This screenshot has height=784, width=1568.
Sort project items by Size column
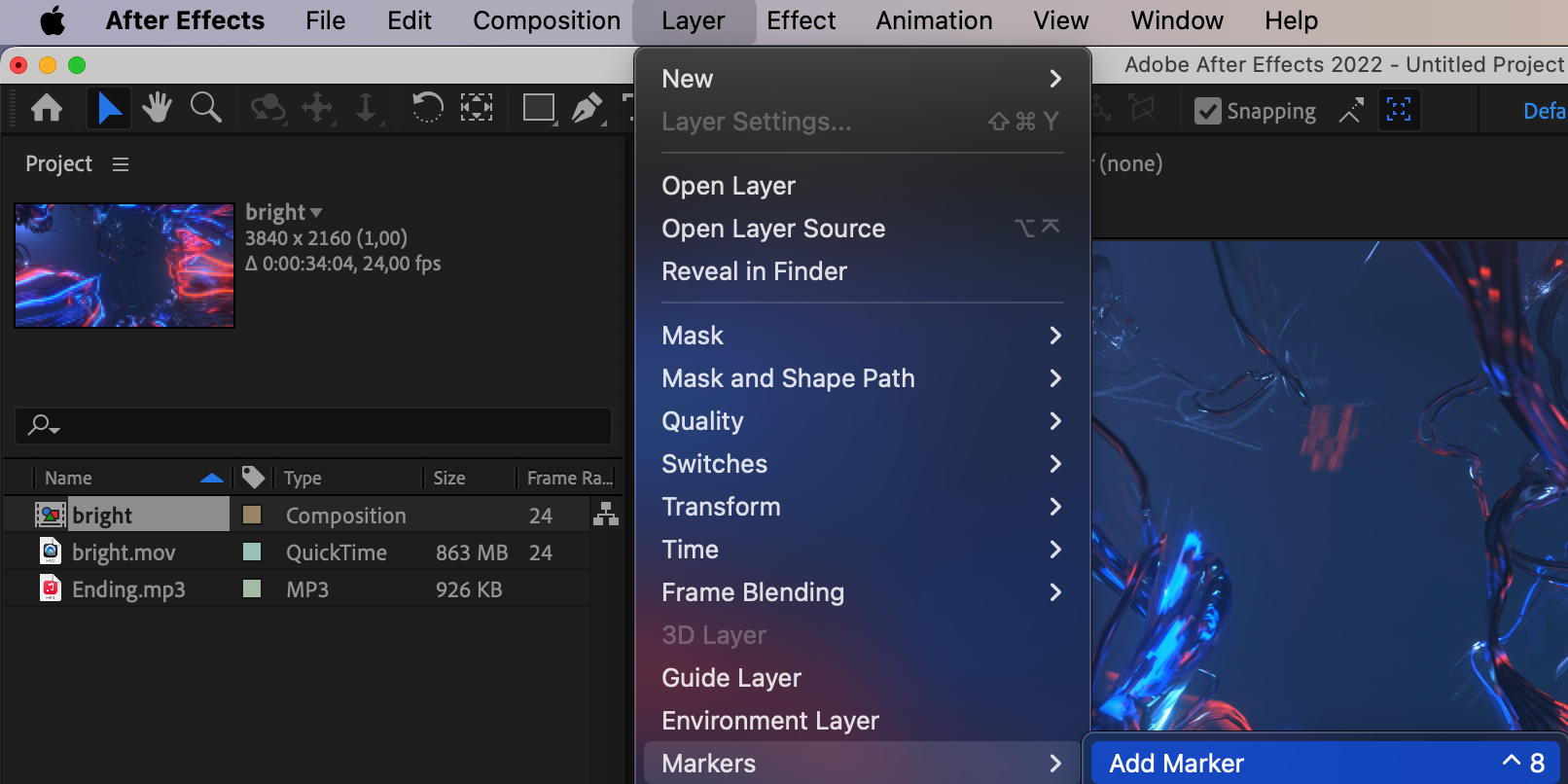point(449,478)
